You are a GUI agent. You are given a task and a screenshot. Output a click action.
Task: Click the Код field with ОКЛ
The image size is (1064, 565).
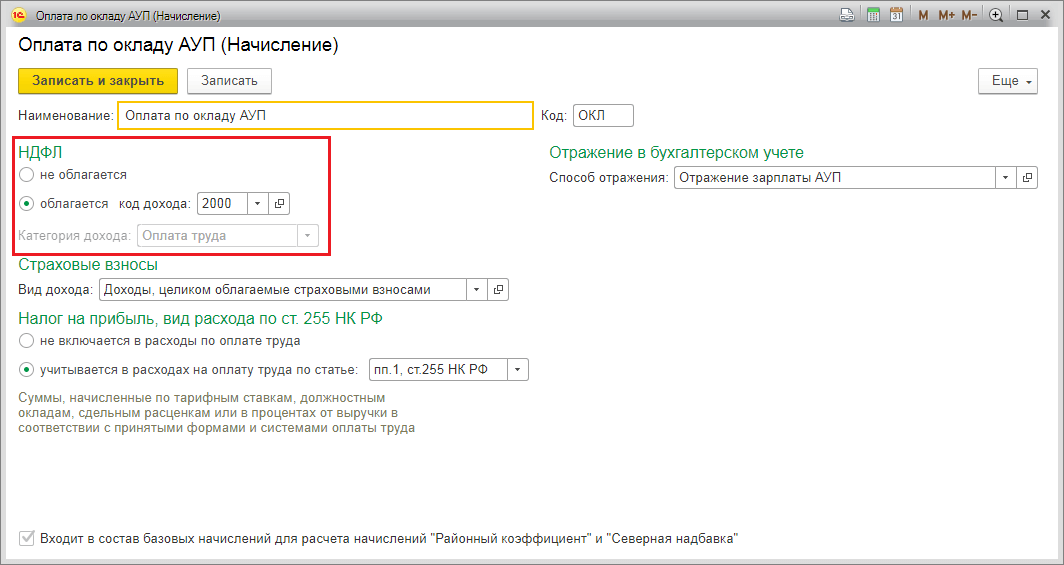603,115
